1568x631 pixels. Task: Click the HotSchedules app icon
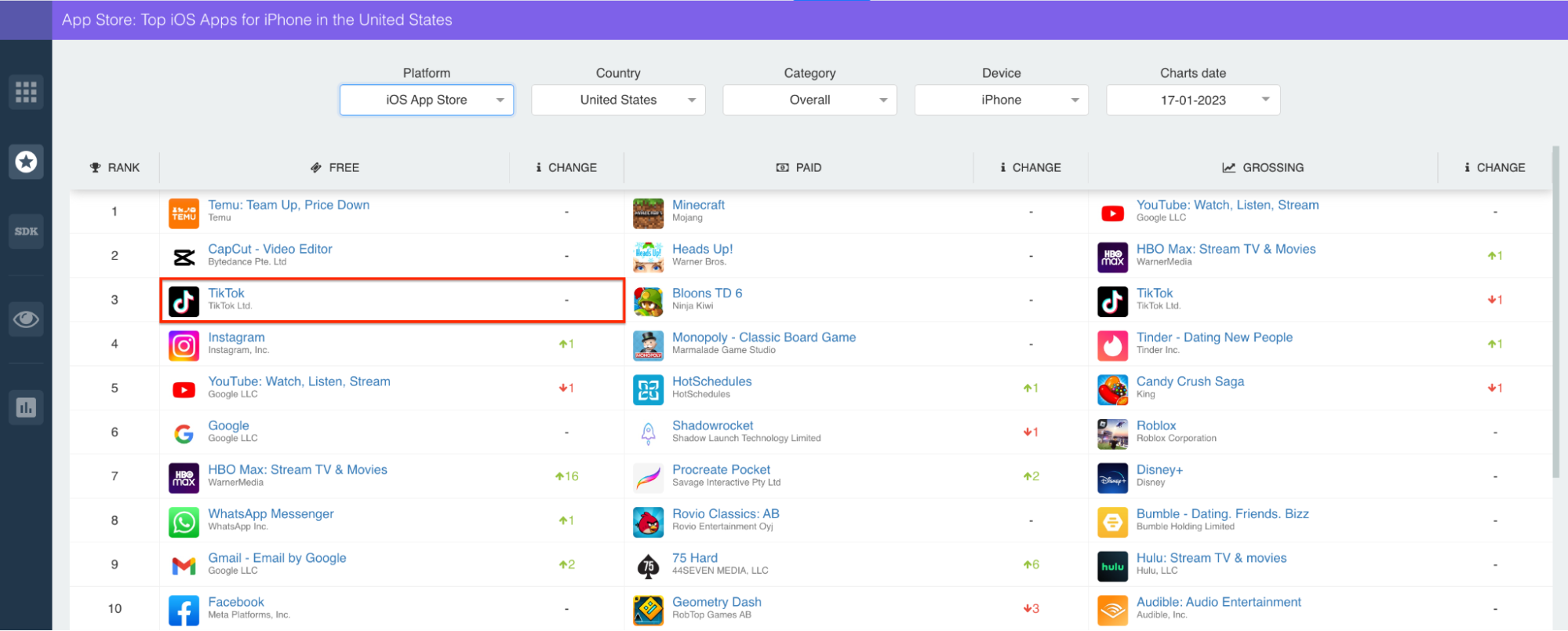coord(648,389)
